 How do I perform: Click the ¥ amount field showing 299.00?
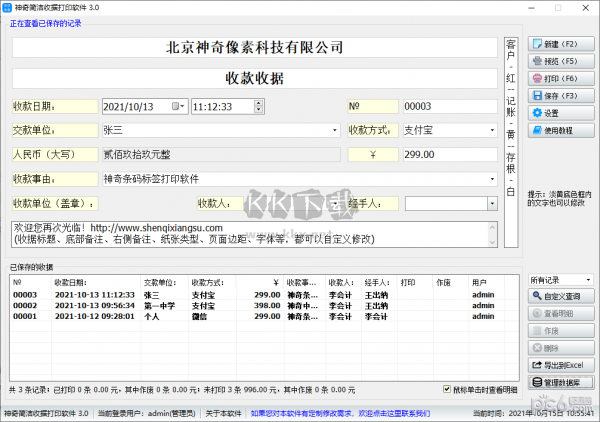[x=448, y=154]
